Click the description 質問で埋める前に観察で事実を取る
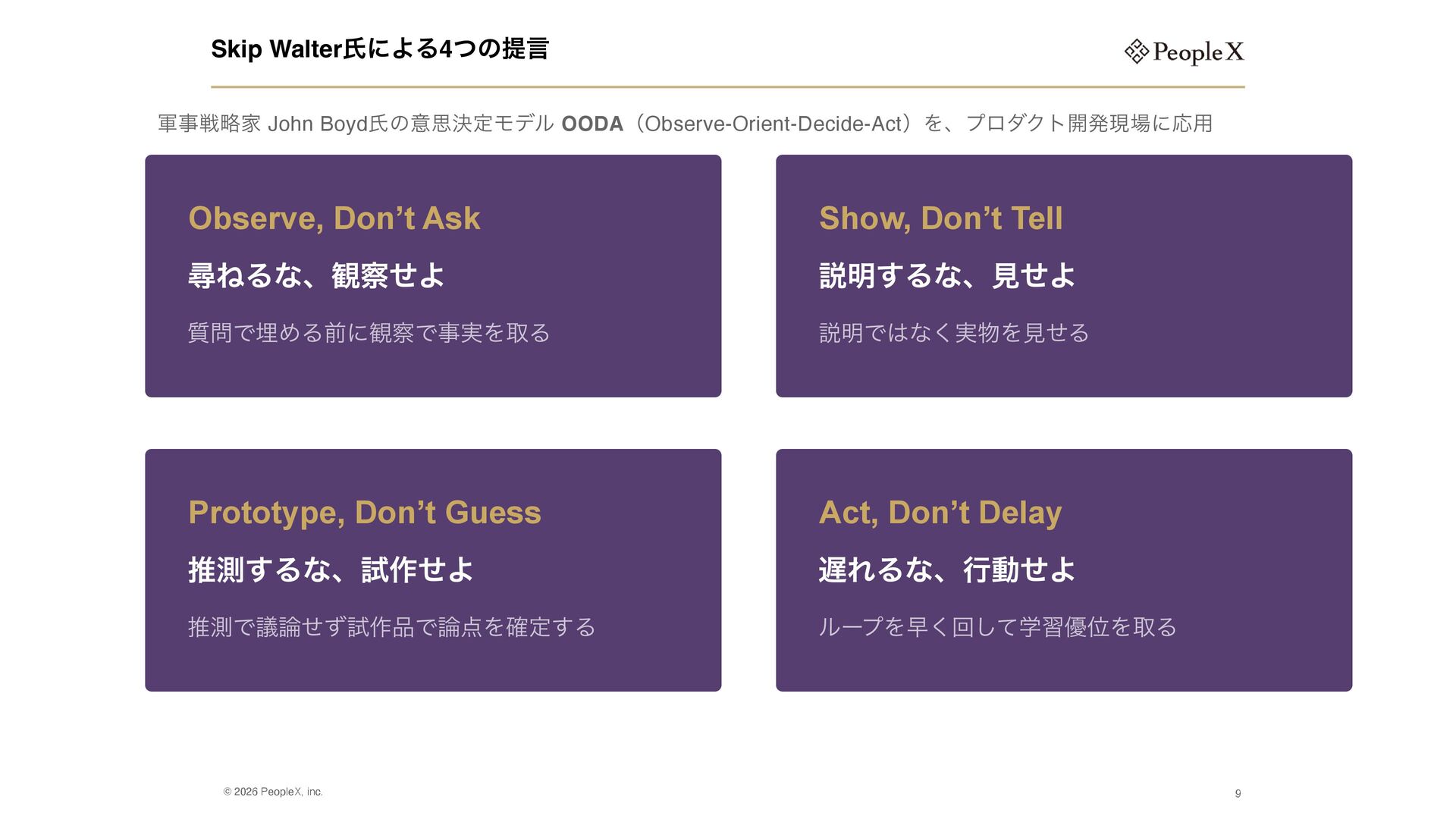Image resolution: width=1456 pixels, height=819 pixels. pyautogui.click(x=369, y=333)
